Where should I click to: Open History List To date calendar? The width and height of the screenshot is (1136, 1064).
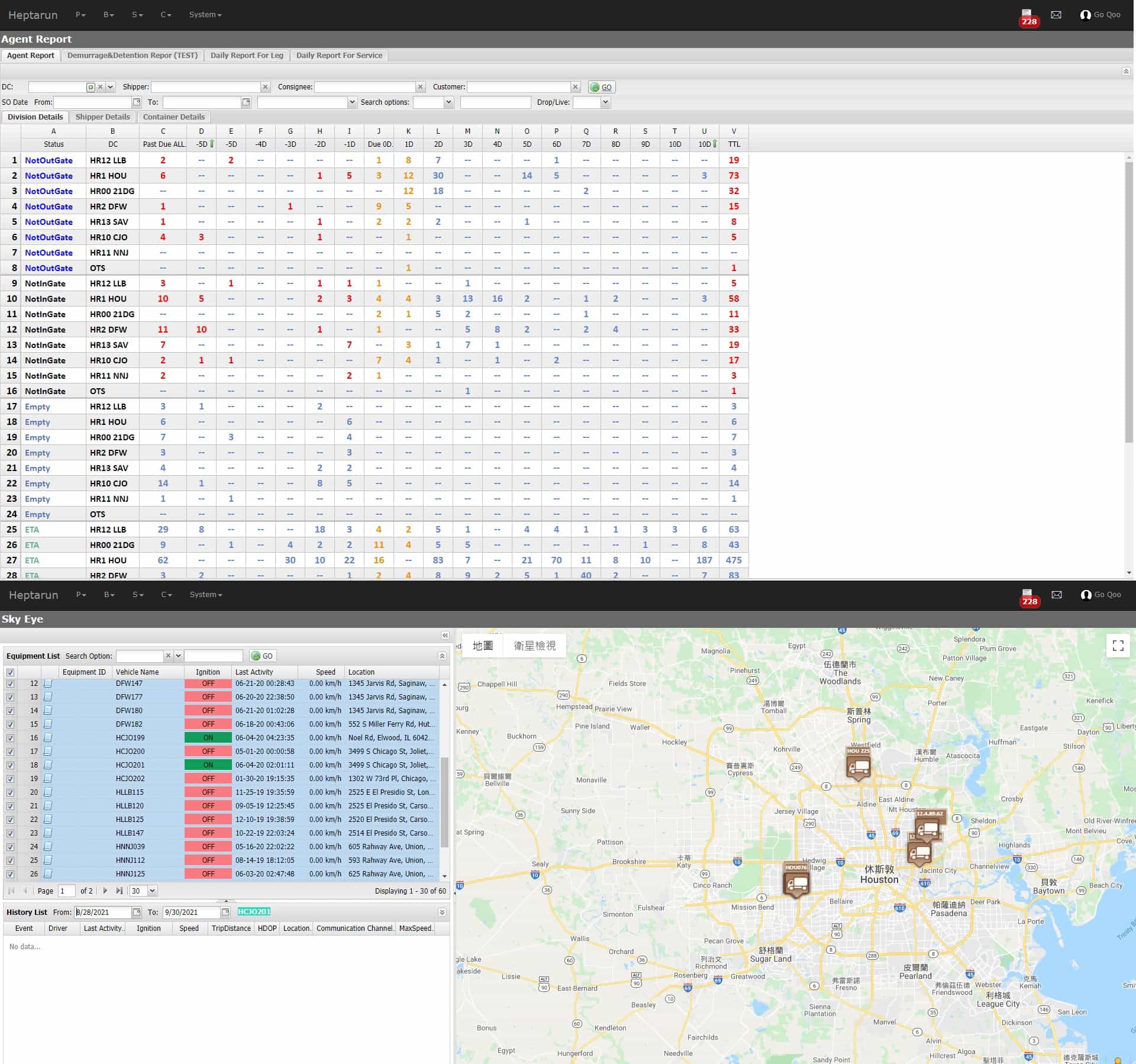click(225, 912)
